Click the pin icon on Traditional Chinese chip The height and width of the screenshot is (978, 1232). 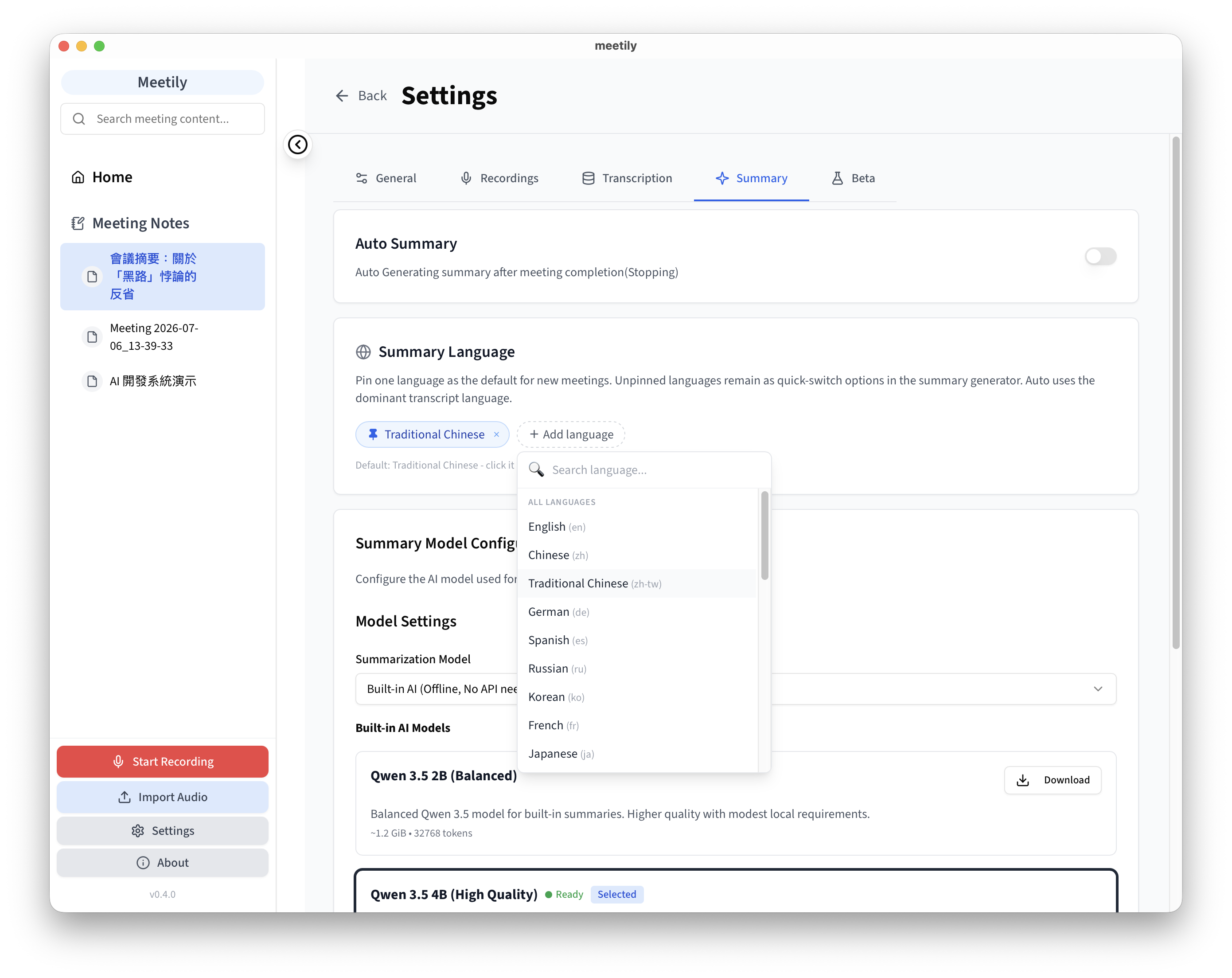[373, 434]
